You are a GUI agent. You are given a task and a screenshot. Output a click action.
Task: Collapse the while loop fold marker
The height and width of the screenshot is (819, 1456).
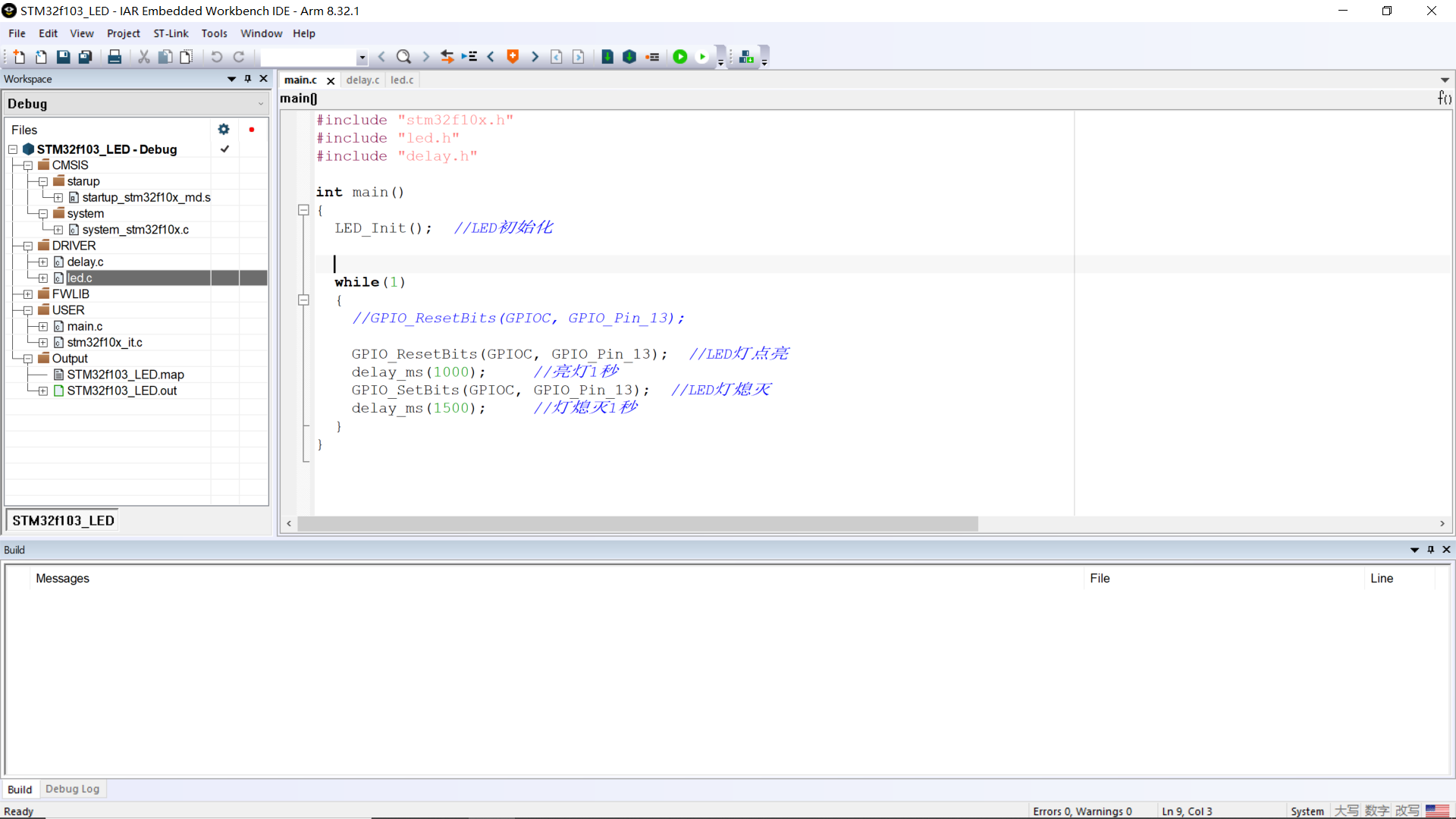pyautogui.click(x=303, y=300)
